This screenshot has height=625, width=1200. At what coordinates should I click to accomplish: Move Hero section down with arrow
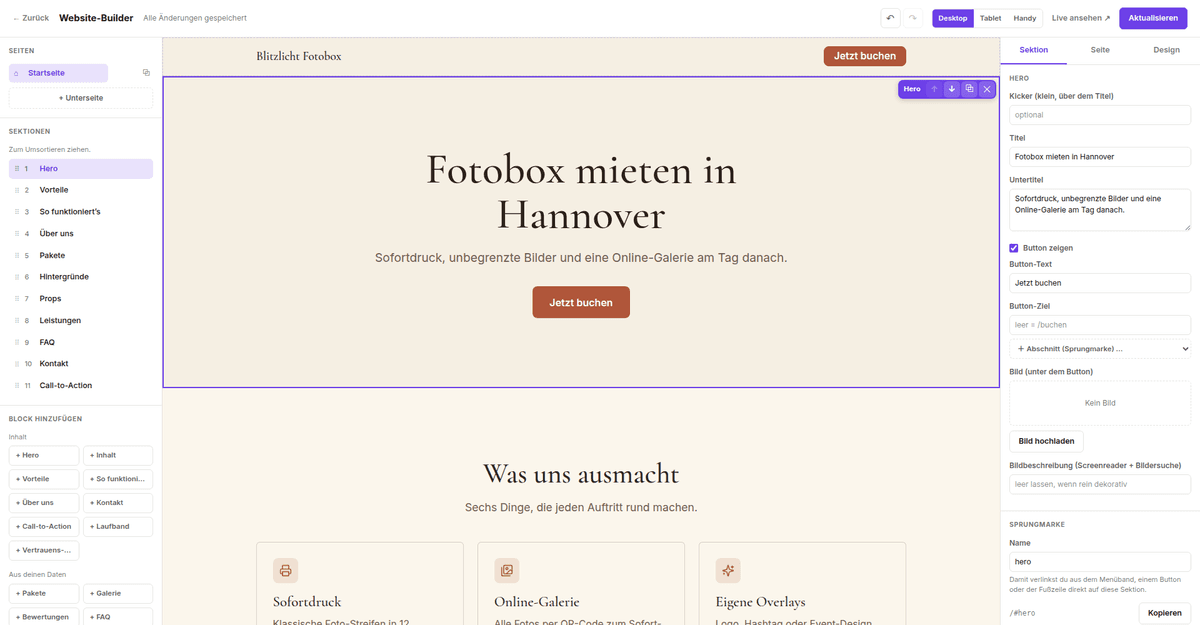(x=952, y=89)
